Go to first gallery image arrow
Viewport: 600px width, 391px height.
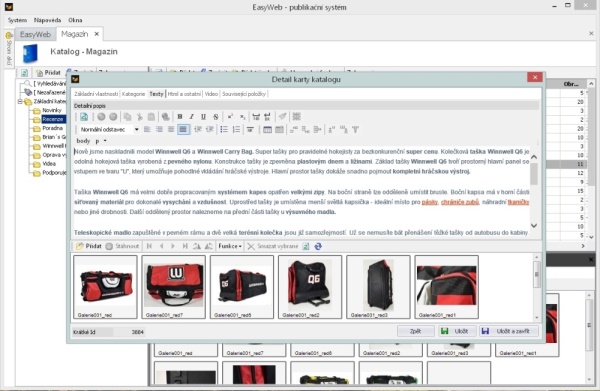click(x=150, y=246)
